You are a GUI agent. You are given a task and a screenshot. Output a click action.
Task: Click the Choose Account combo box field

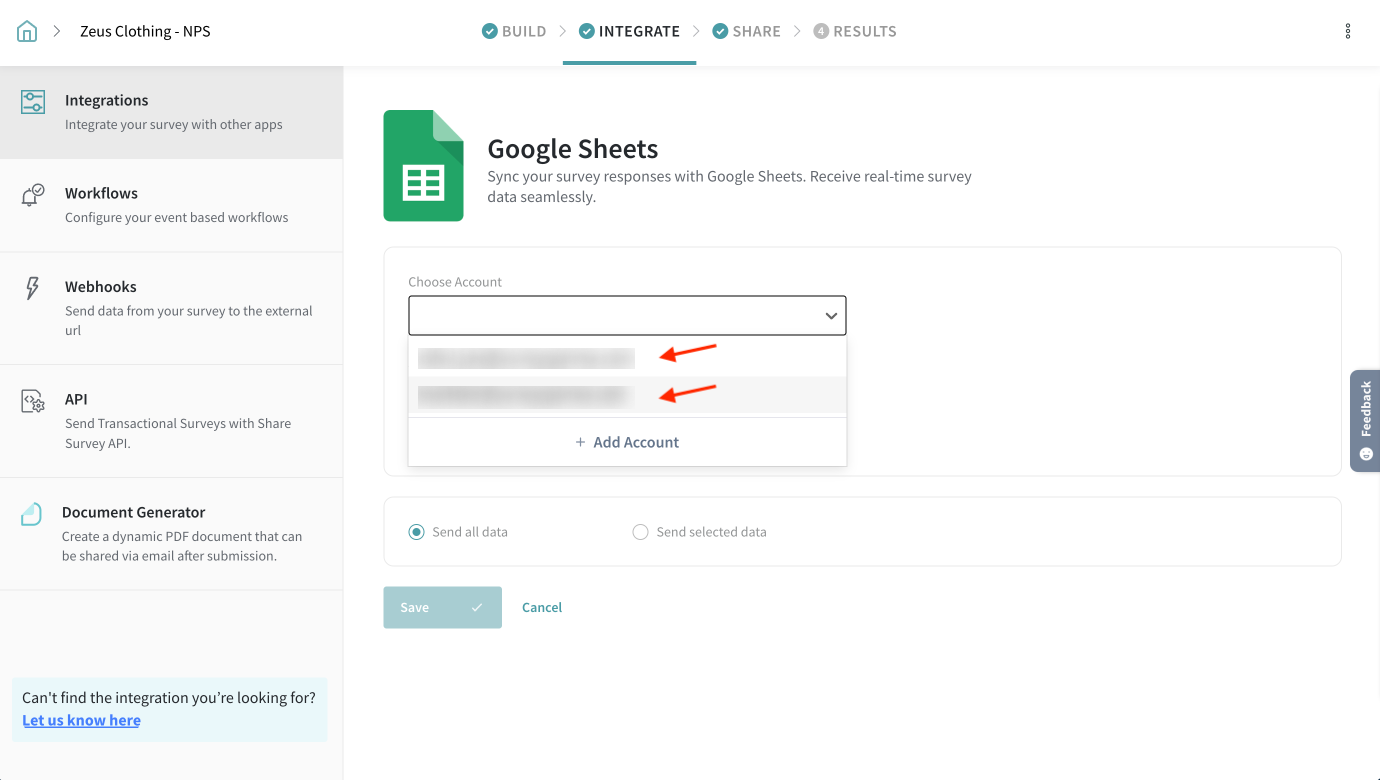coord(627,315)
